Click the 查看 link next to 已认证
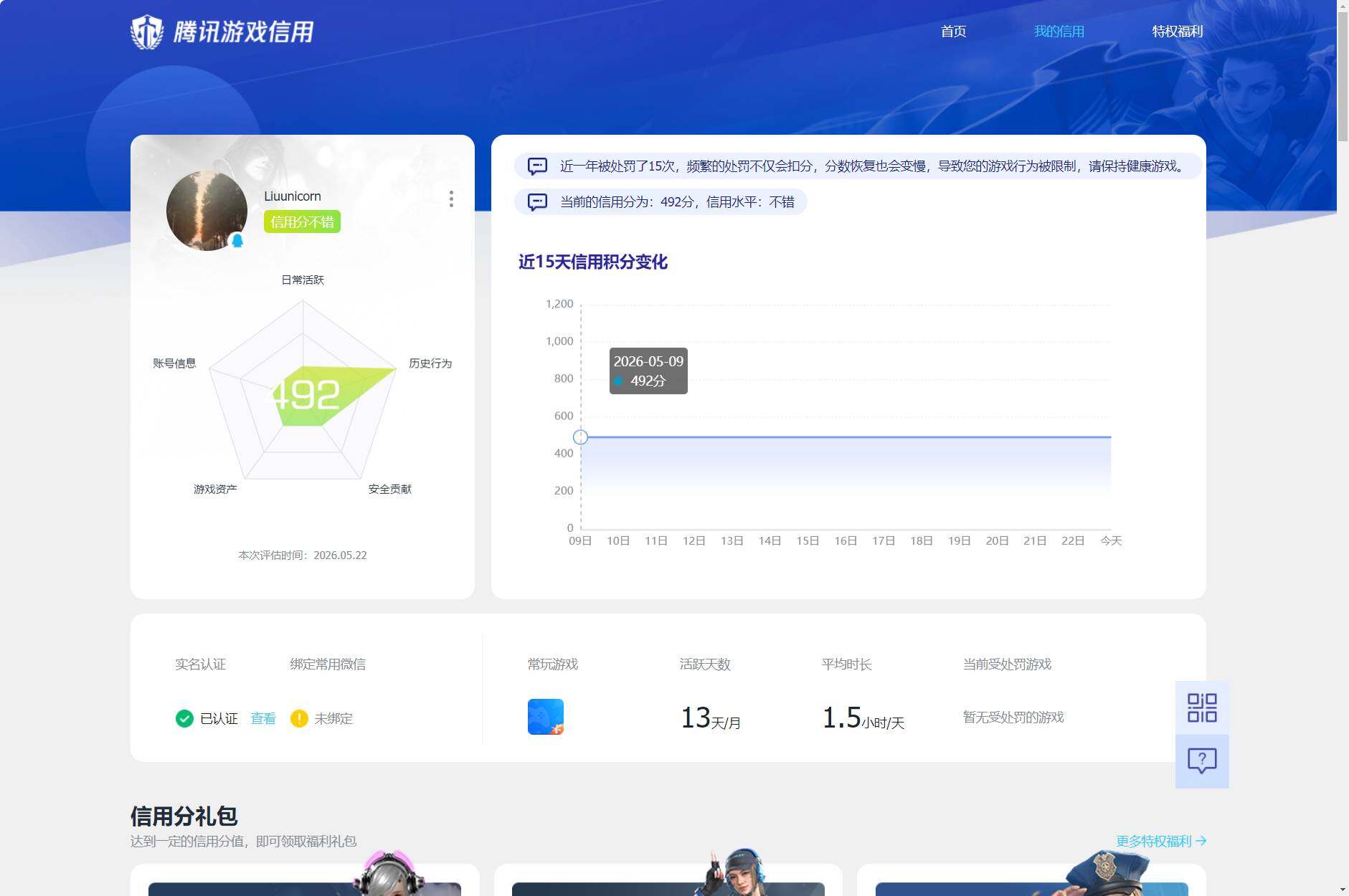1349x896 pixels. pos(263,718)
